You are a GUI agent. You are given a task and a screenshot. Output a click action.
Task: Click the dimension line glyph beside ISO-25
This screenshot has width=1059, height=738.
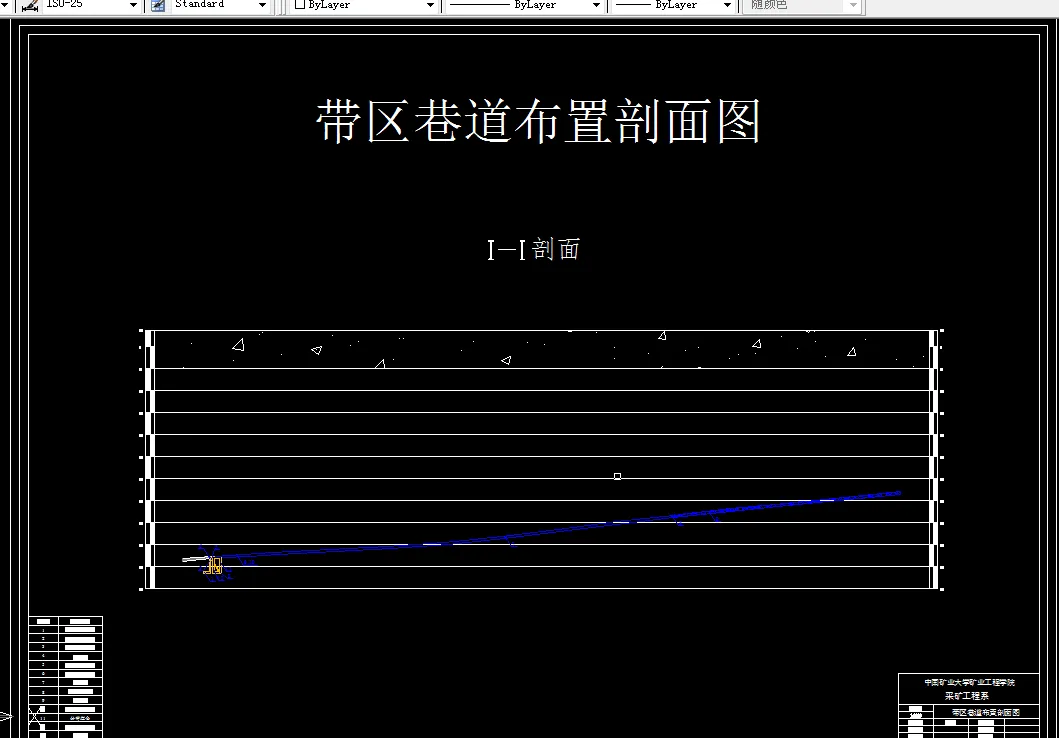tap(30, 5)
